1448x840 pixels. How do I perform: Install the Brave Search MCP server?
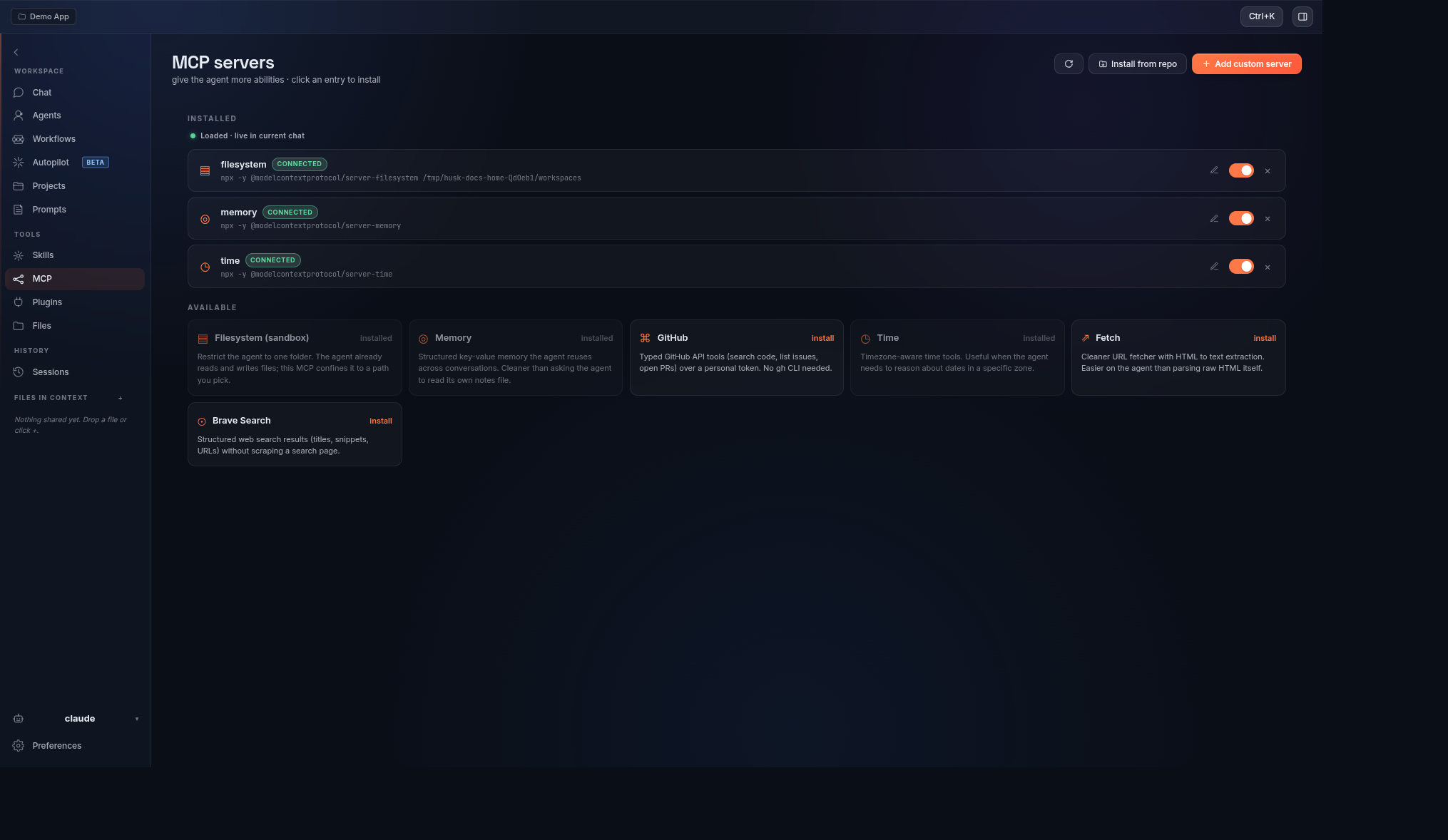(380, 421)
